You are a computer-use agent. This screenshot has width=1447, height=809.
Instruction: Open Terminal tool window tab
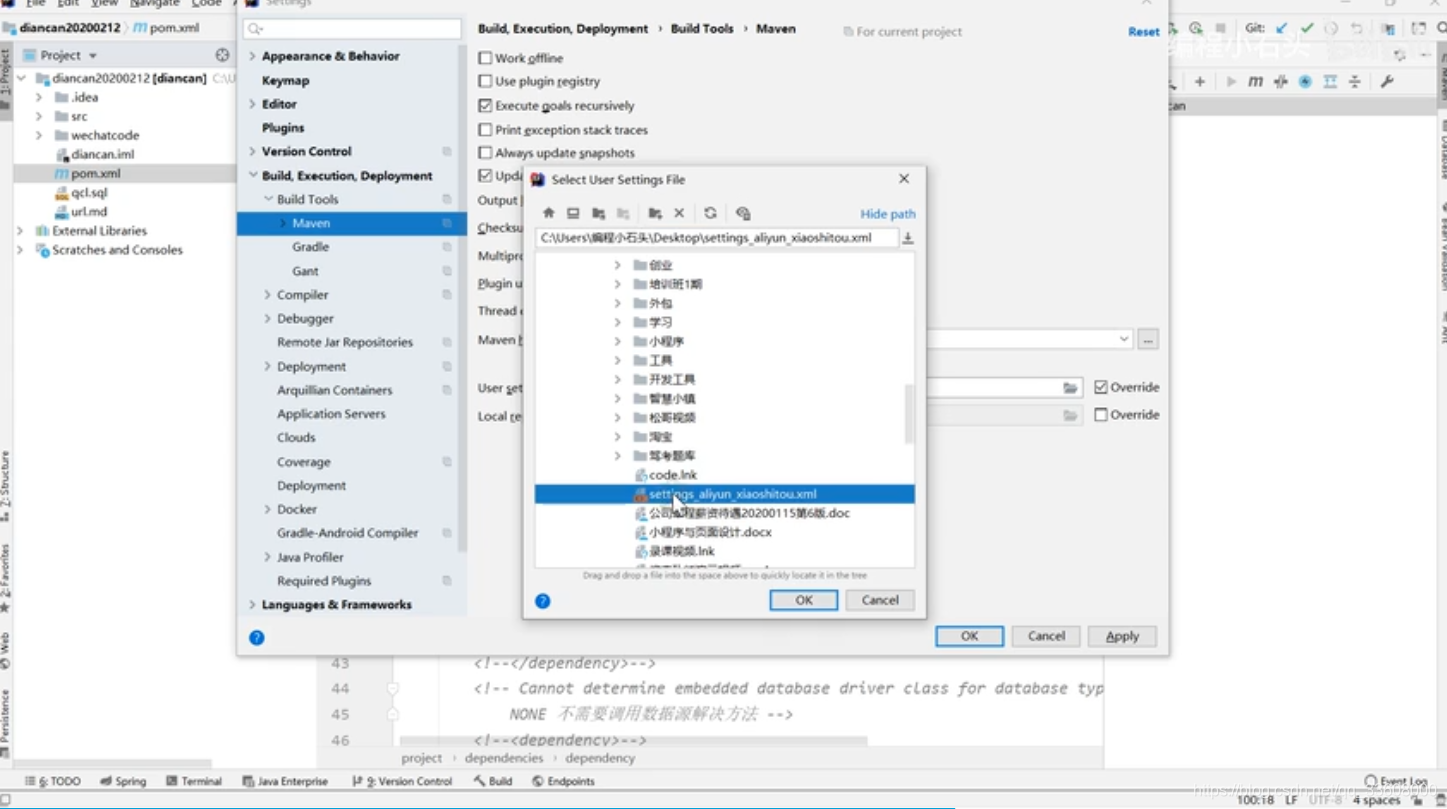click(194, 781)
